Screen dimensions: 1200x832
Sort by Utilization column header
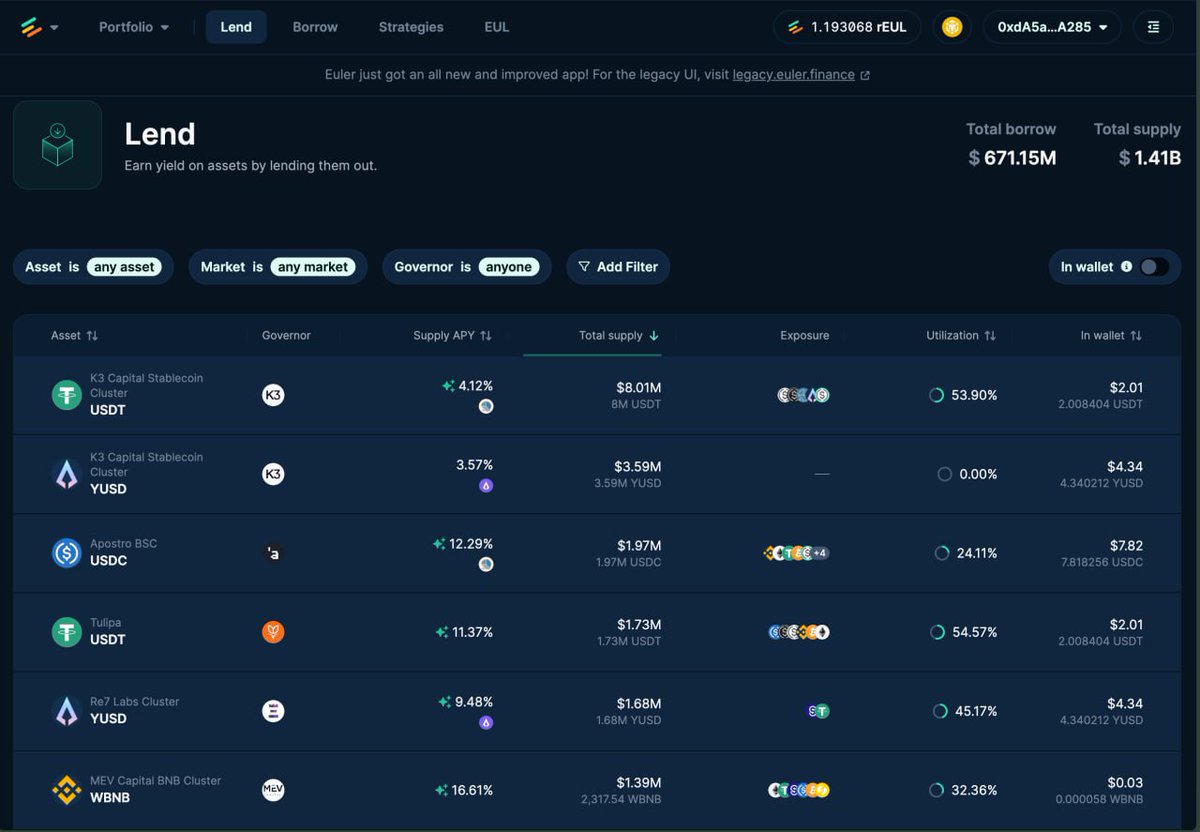coord(959,336)
